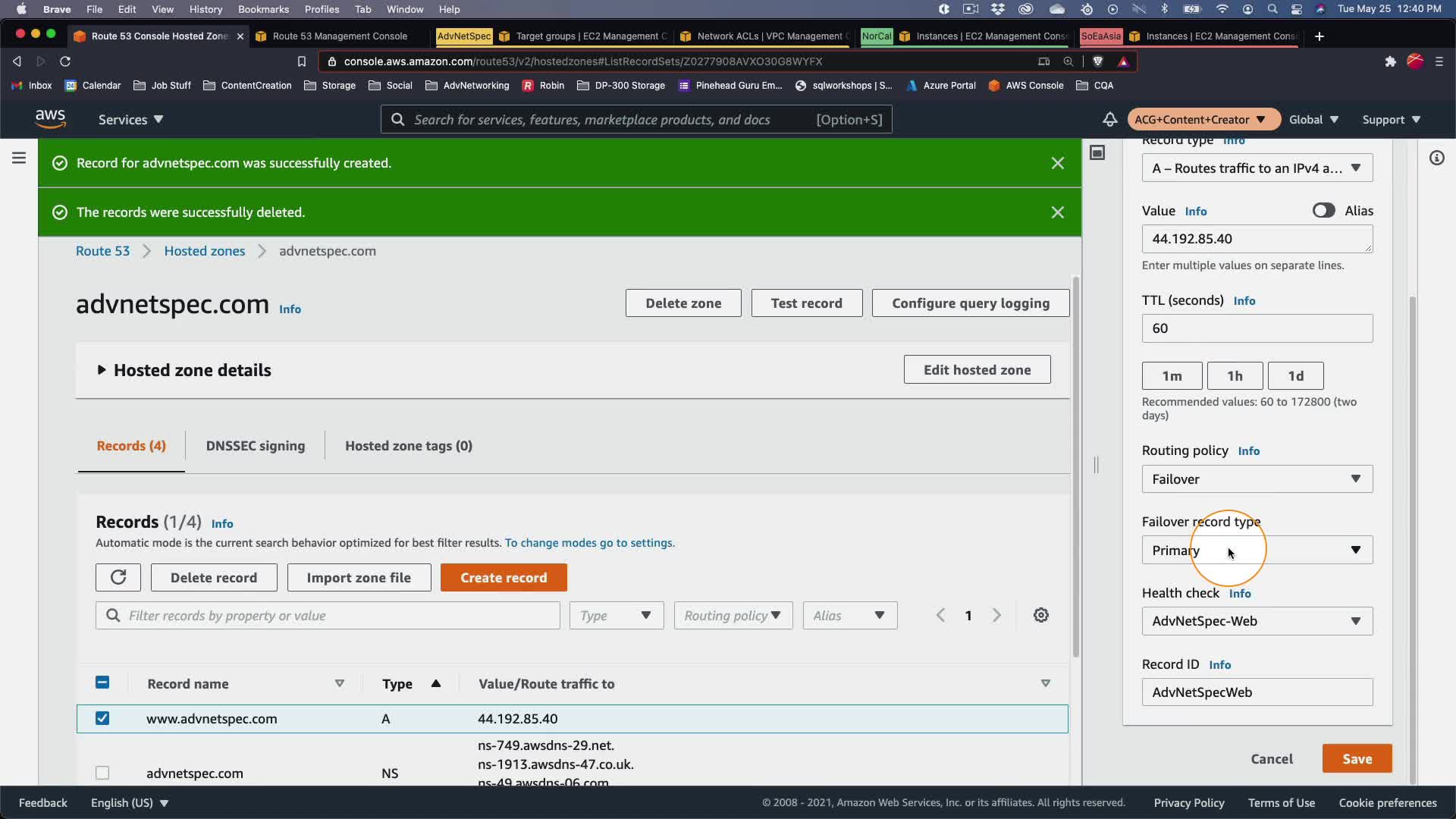1456x819 pixels.
Task: Click the TTL seconds input field
Action: 1257,328
